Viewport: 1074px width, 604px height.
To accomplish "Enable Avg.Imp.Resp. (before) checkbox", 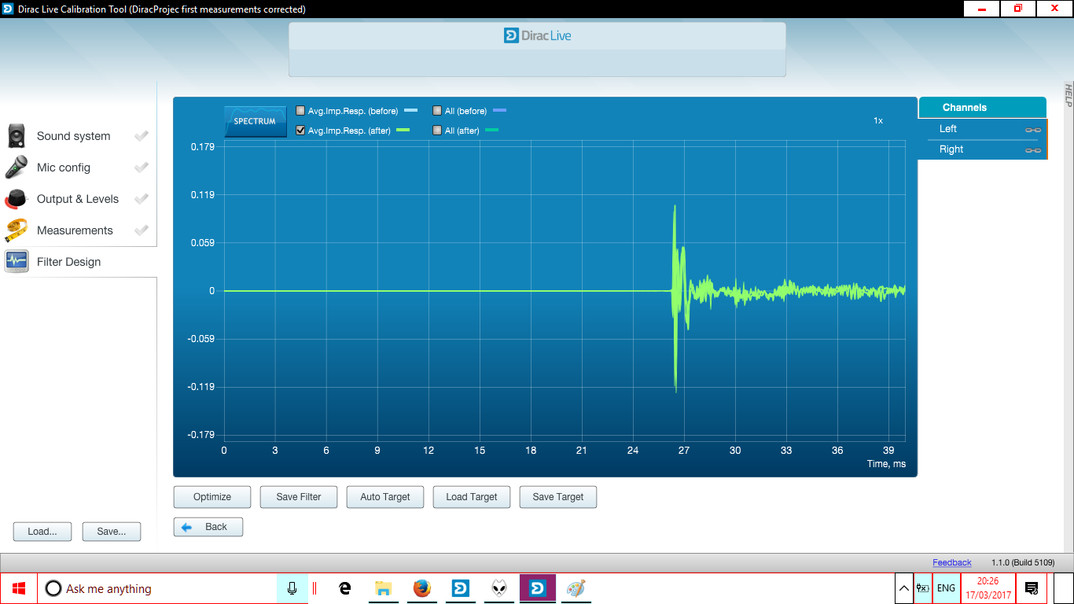I will (300, 110).
